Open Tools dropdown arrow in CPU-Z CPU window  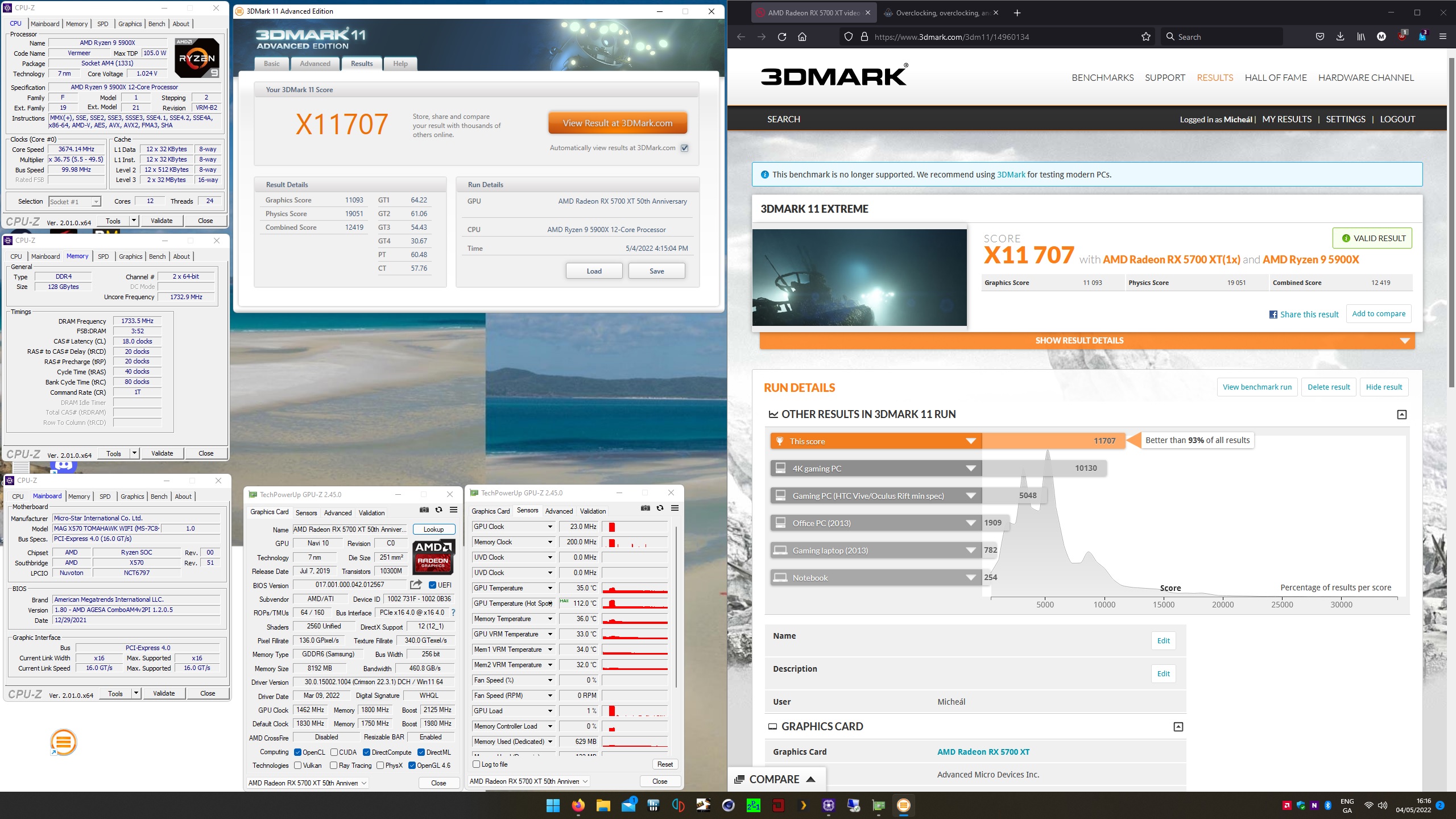point(134,221)
